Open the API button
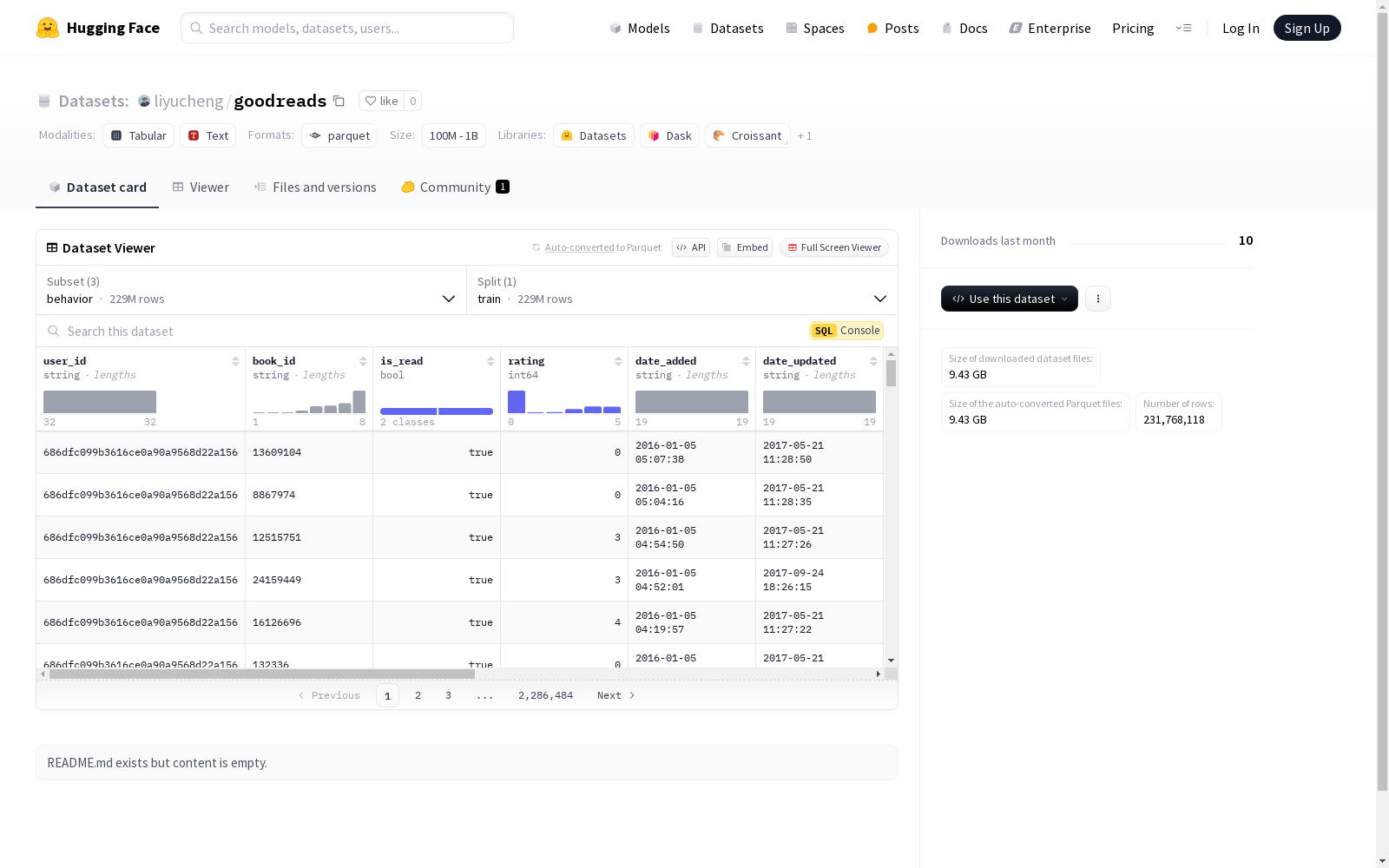Image resolution: width=1389 pixels, height=868 pixels. [x=691, y=247]
